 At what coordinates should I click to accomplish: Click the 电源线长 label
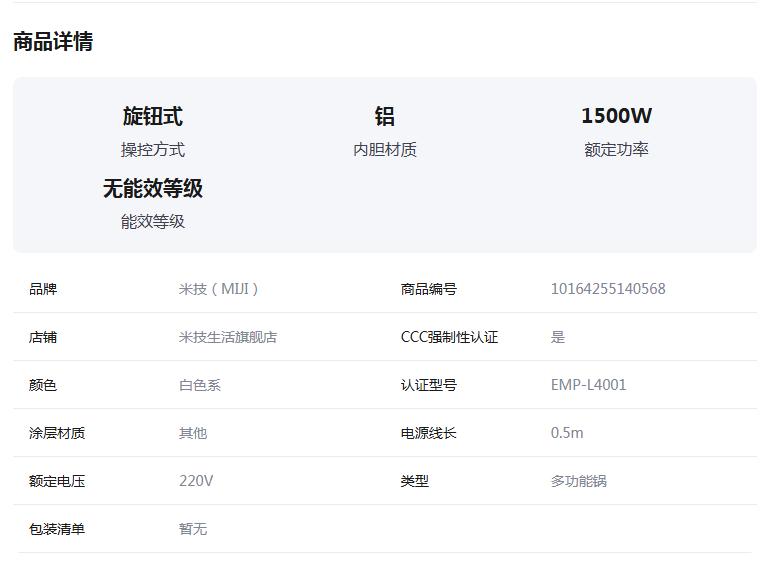428,433
